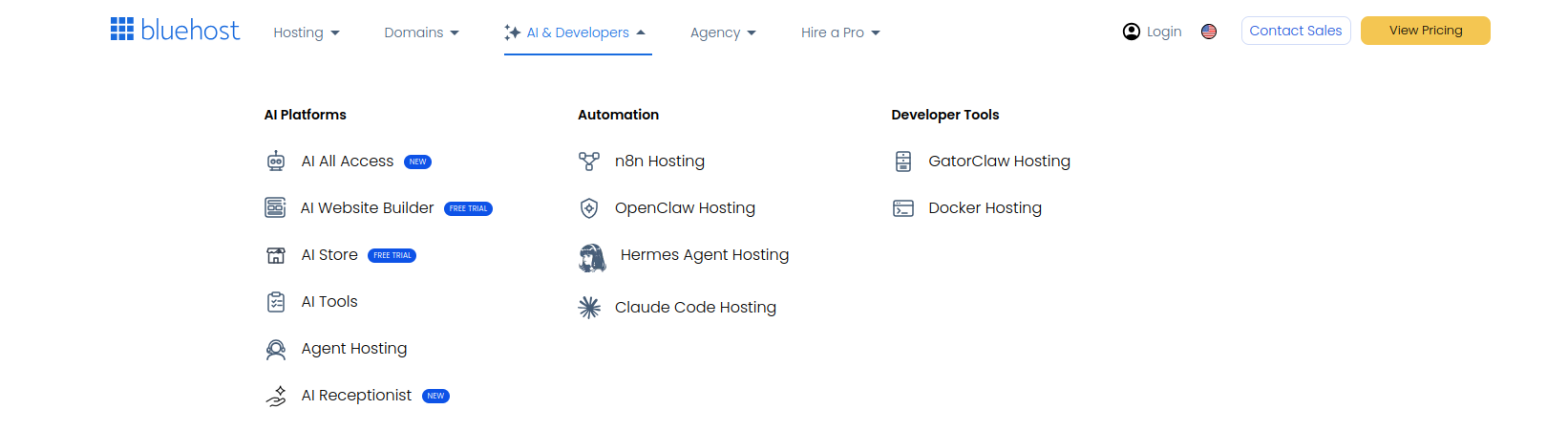Click the FREE TRIAL badge on AI Website Builder
1568x431 pixels.
coord(468,208)
